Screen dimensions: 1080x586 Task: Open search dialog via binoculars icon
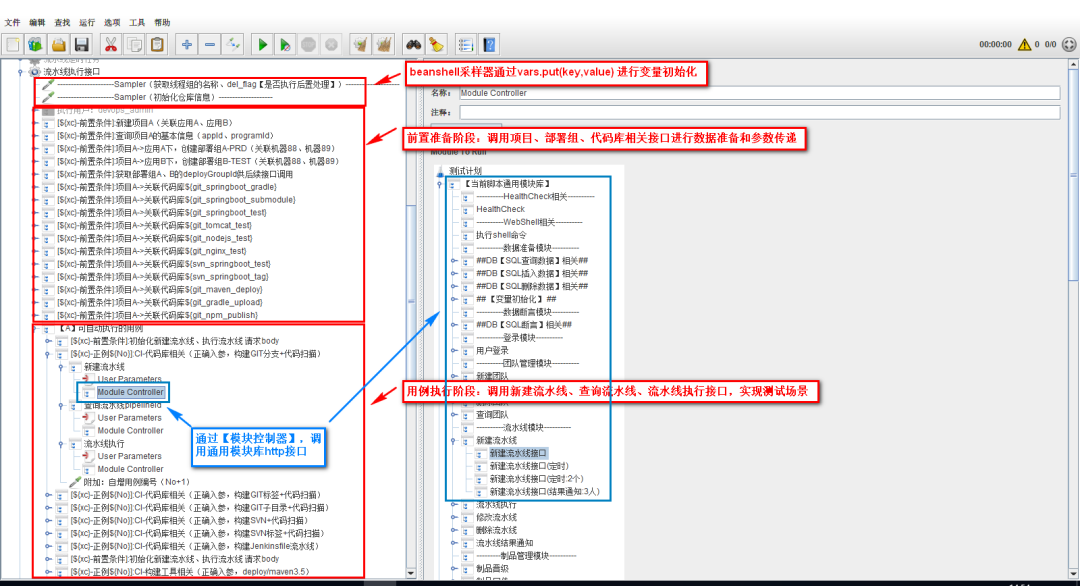click(412, 44)
